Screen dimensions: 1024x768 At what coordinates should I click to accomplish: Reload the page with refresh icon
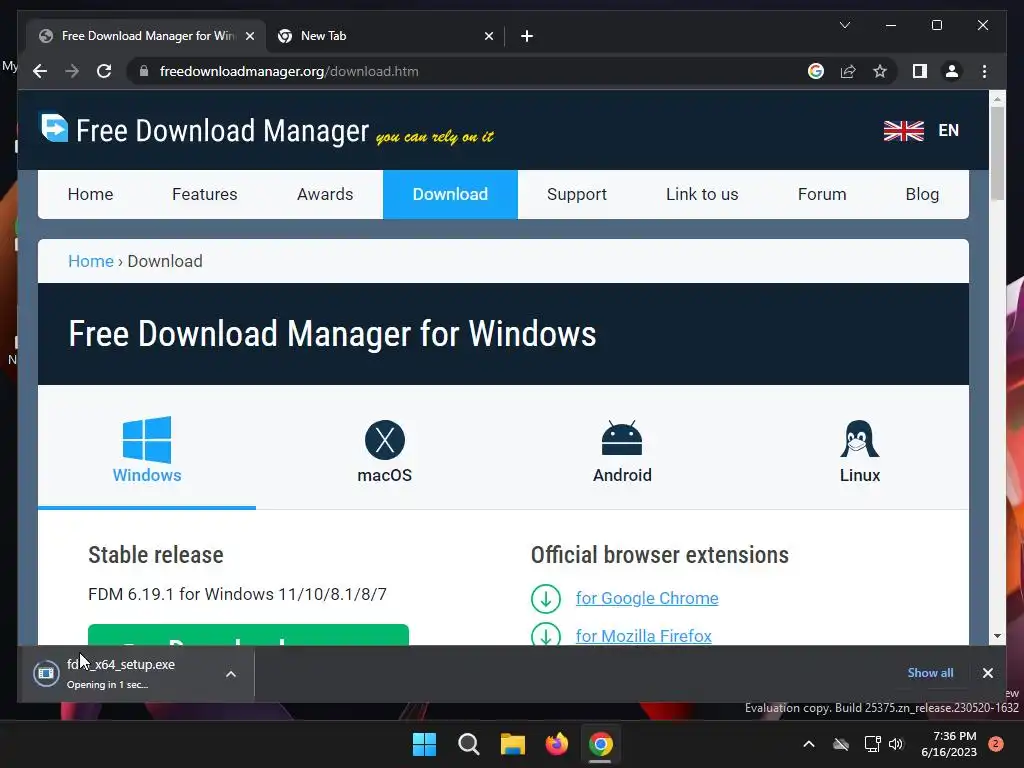[x=104, y=71]
